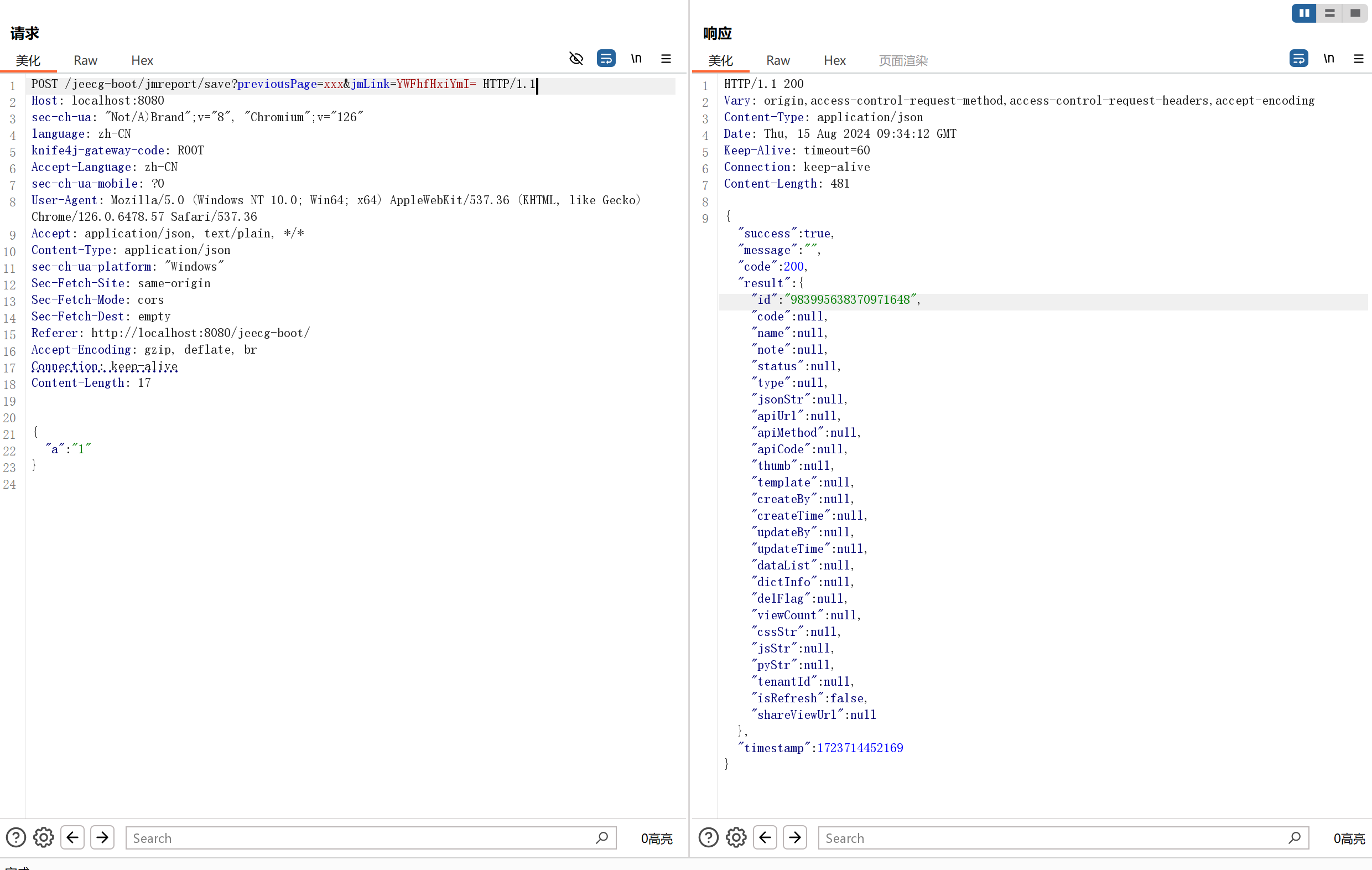Click the request 0高亮 match counter
Image resolution: width=1372 pixels, height=870 pixels.
[656, 838]
